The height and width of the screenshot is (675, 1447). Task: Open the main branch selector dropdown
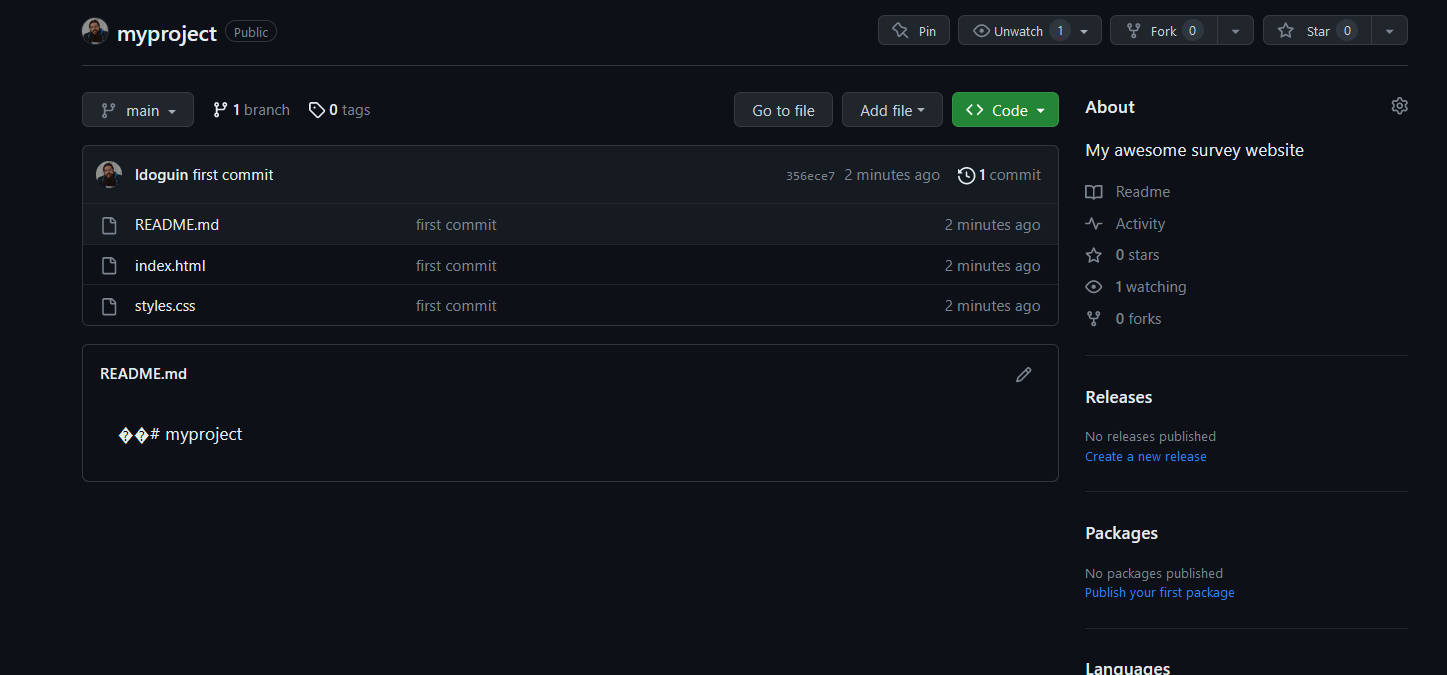pos(138,110)
